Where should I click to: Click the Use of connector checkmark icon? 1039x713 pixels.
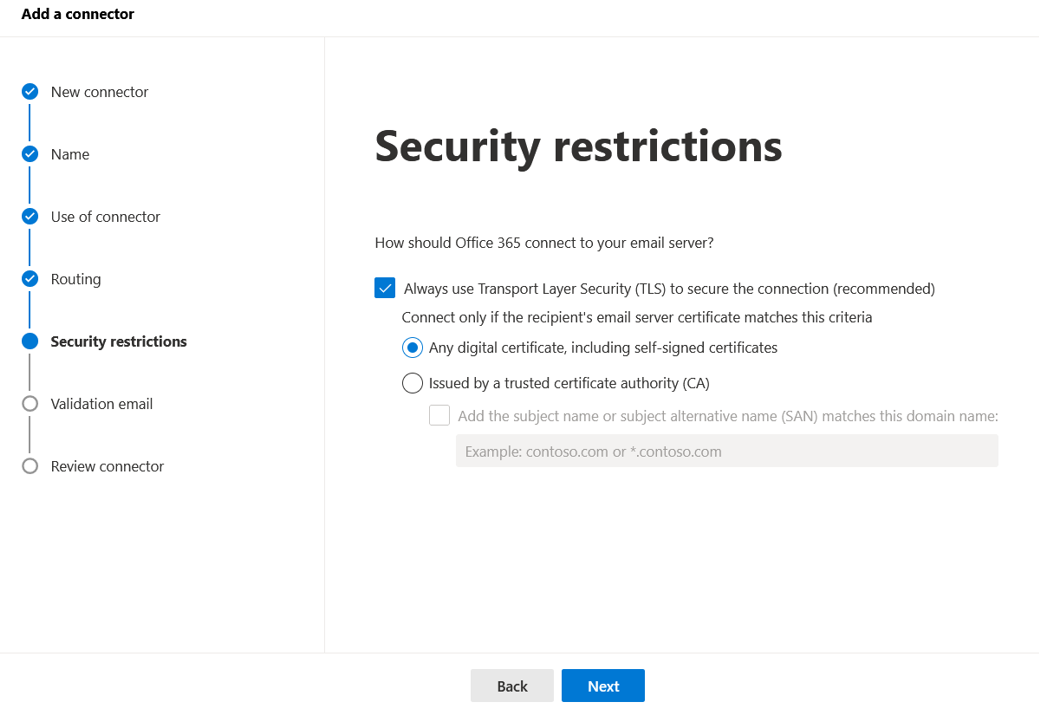point(30,217)
